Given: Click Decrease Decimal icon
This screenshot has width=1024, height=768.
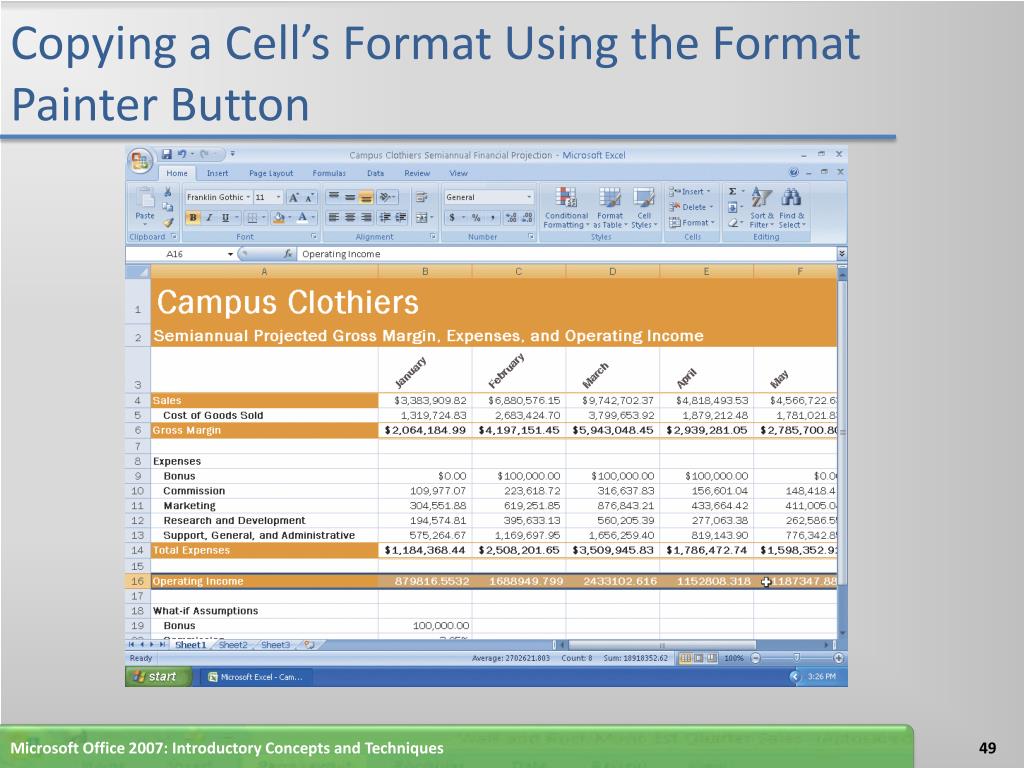Looking at the screenshot, I should [528, 217].
